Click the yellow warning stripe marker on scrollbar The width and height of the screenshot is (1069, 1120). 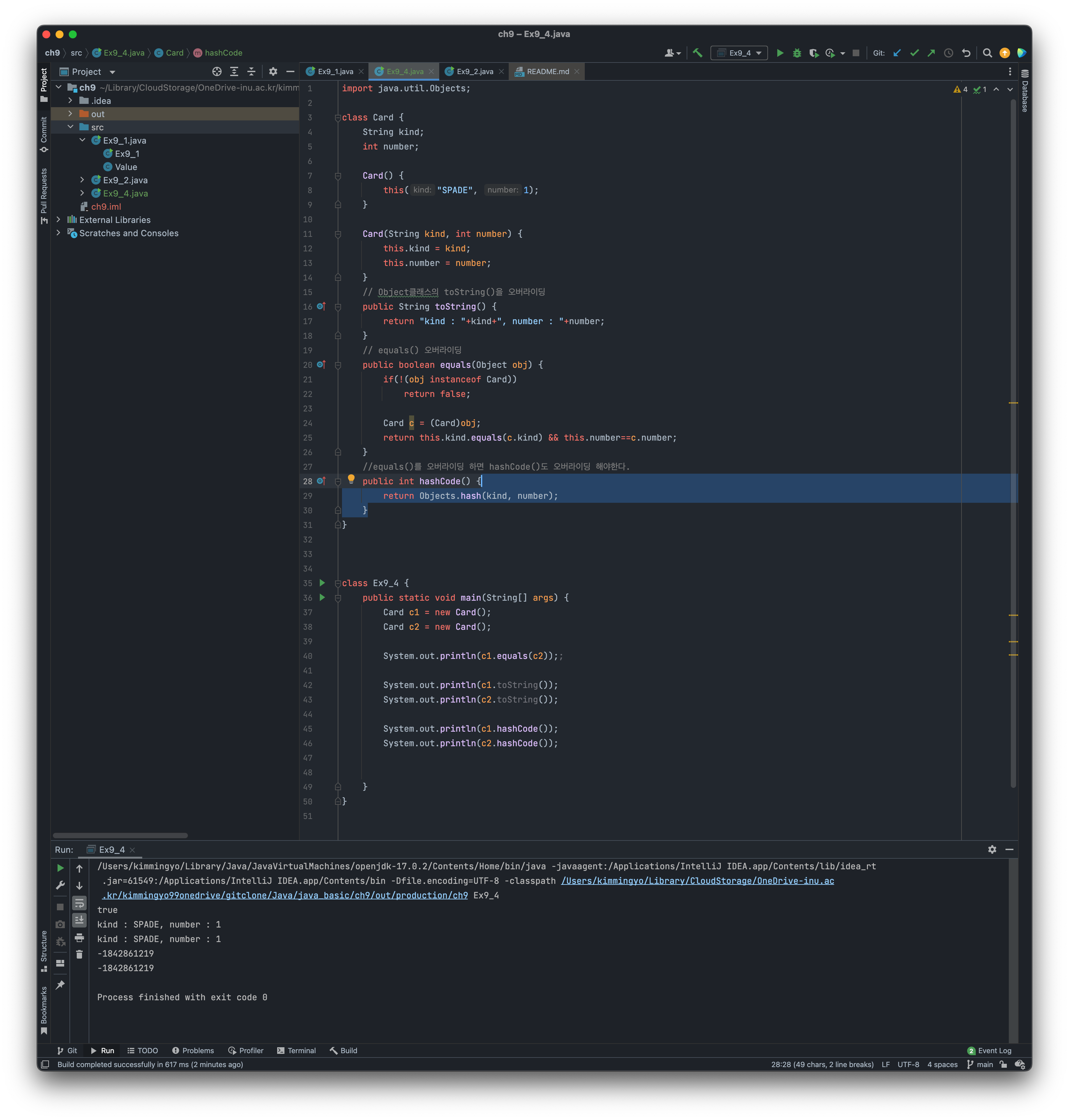tap(1013, 403)
